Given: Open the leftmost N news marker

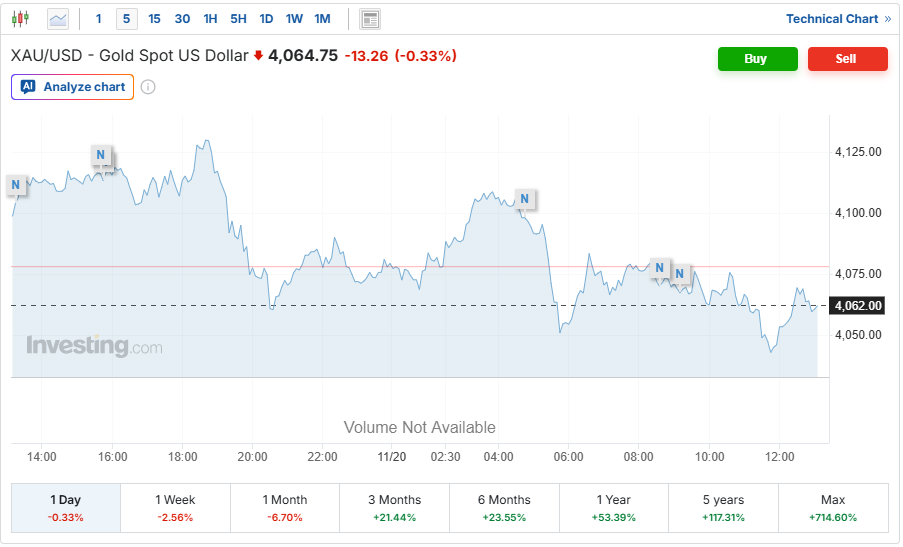Looking at the screenshot, I should [x=16, y=184].
